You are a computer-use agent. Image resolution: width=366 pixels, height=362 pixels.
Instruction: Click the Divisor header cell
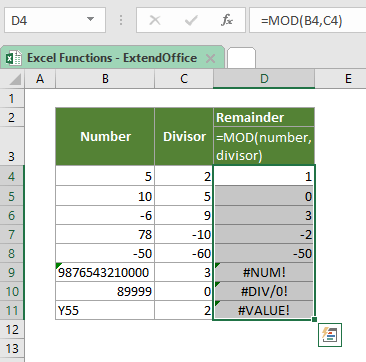coord(184,136)
